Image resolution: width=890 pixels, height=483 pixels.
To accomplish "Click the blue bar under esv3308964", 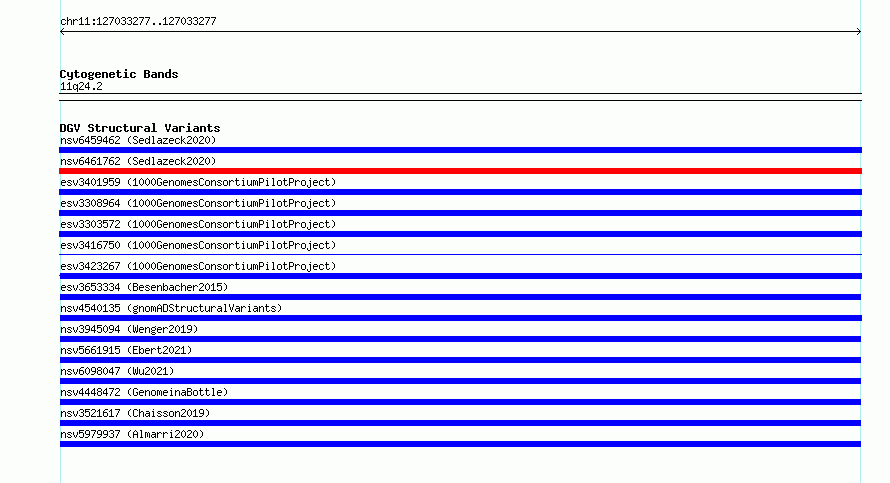I will pyautogui.click(x=460, y=213).
